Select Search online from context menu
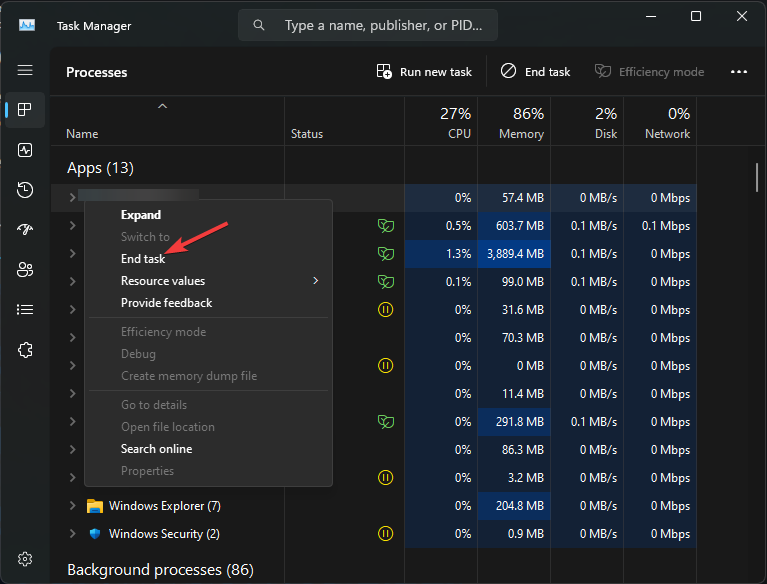Screen dimensions: 767x584 point(157,449)
